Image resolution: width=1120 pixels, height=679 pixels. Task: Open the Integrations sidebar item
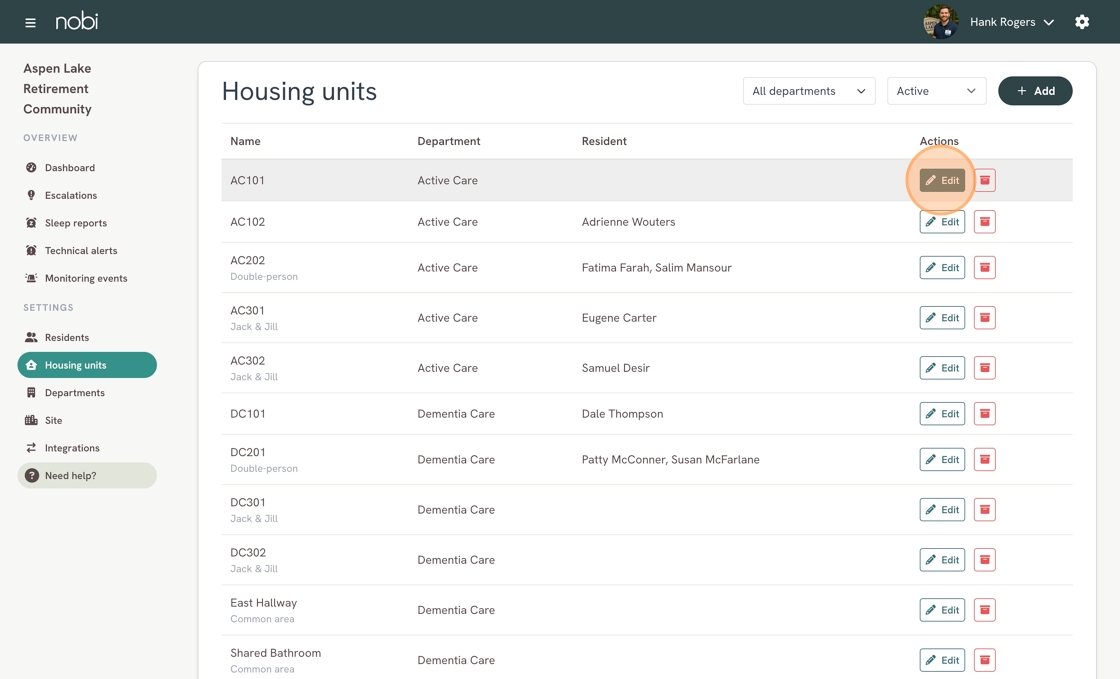point(72,448)
